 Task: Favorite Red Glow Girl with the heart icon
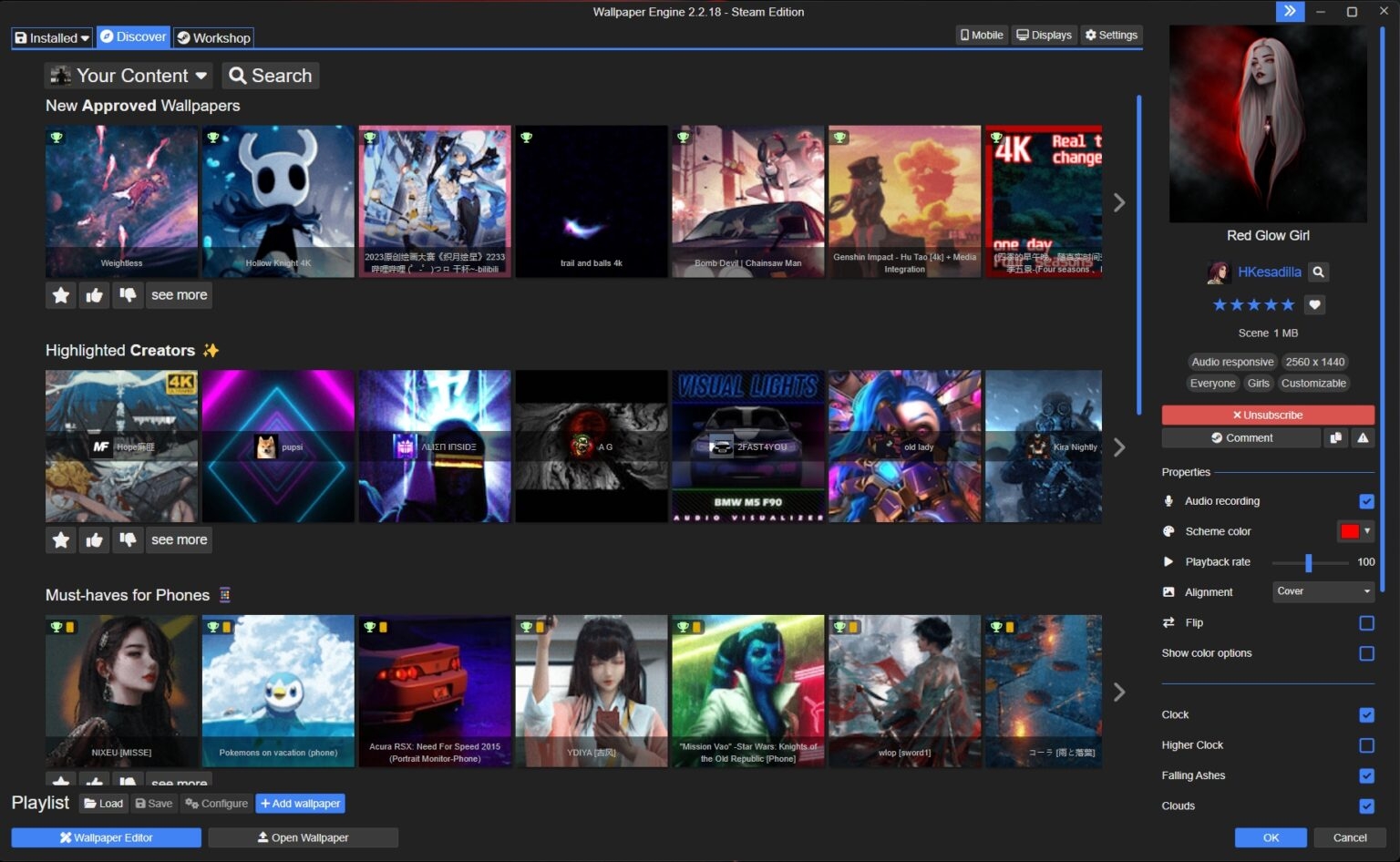(1314, 304)
